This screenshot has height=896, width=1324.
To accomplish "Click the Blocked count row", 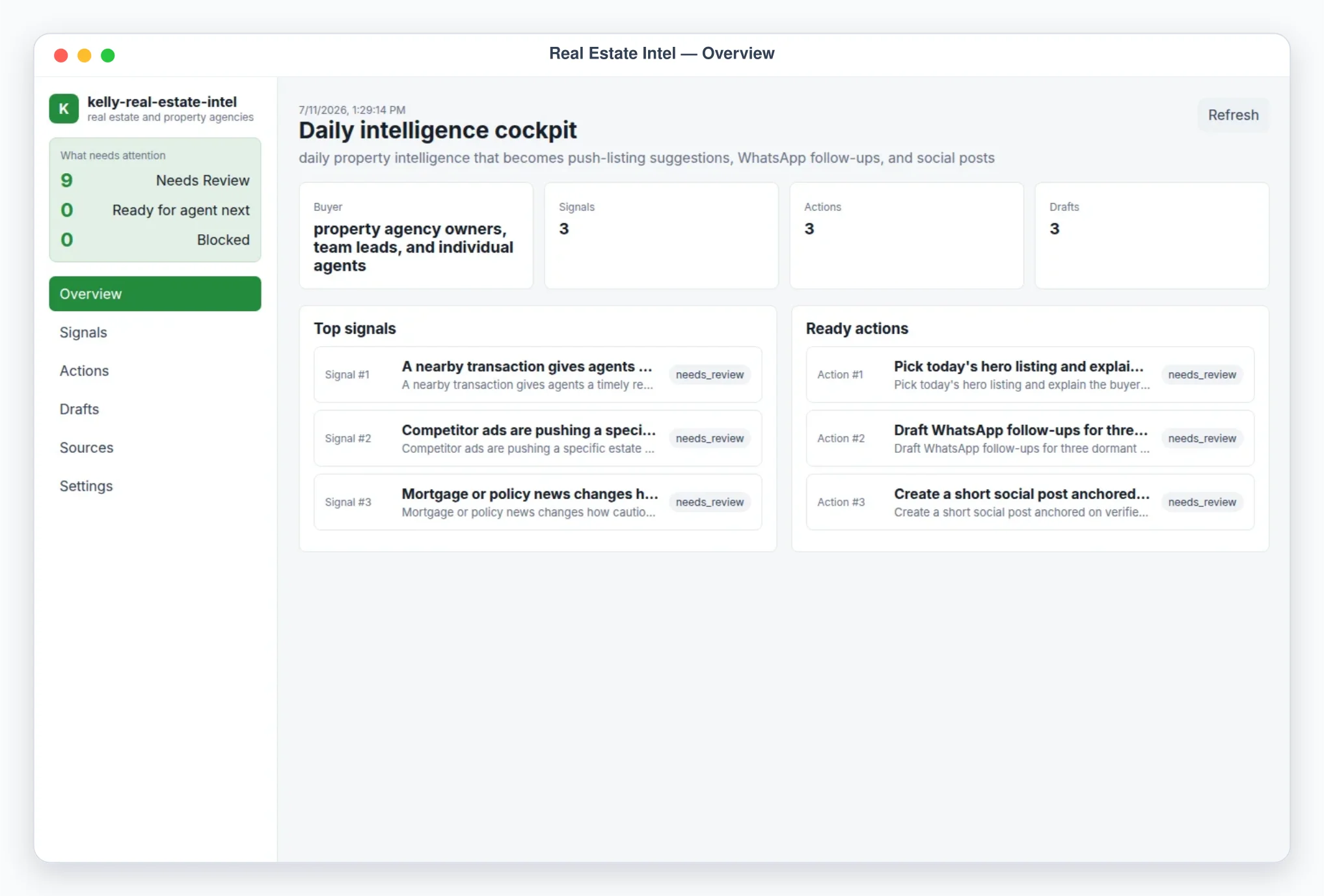I will tap(155, 240).
